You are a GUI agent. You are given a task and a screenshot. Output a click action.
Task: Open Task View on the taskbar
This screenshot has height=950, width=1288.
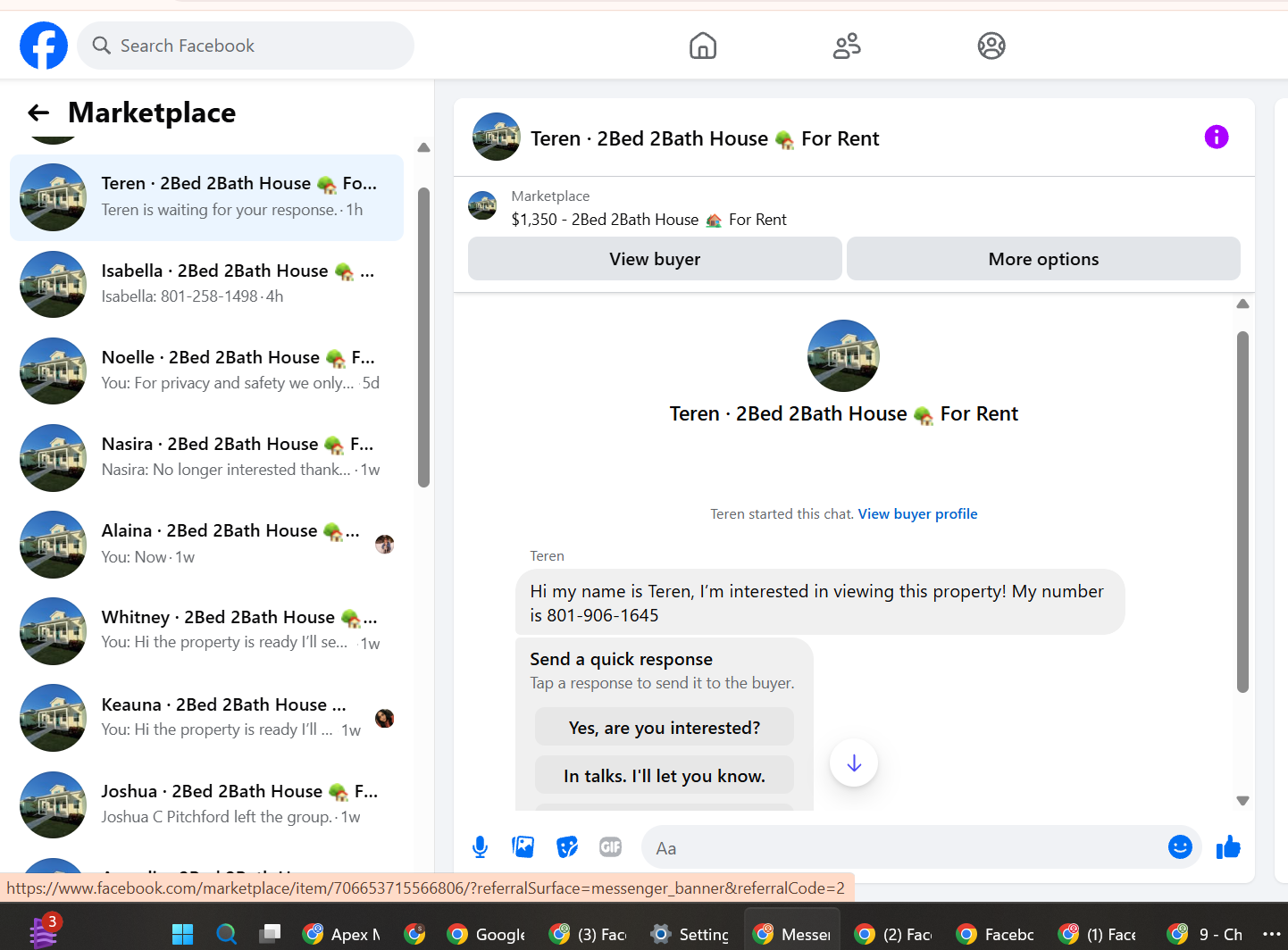pos(270,934)
